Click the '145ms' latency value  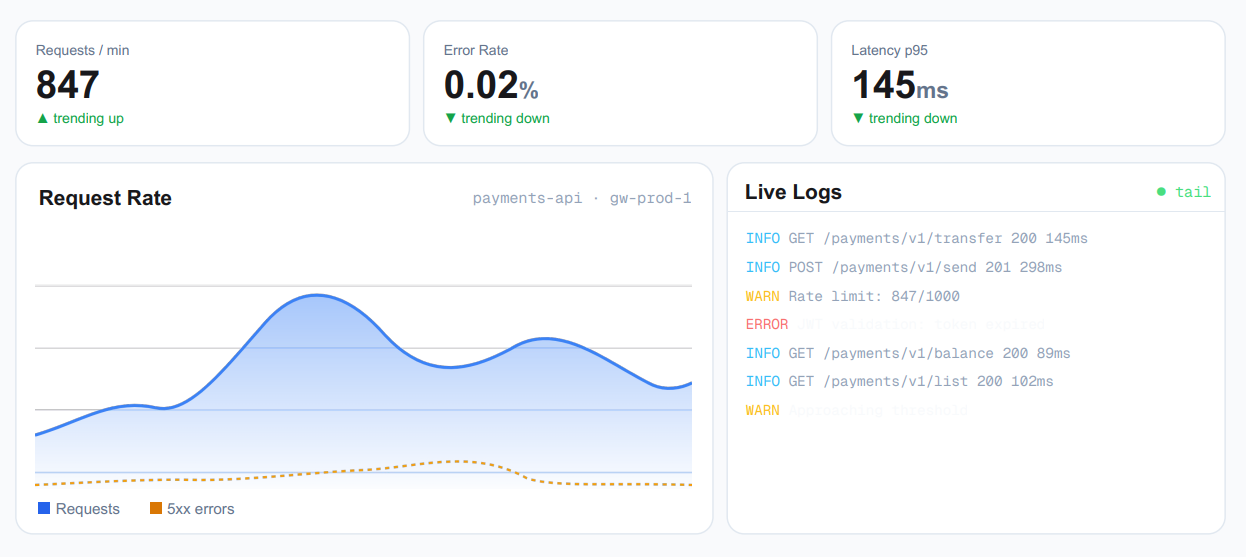tap(900, 85)
